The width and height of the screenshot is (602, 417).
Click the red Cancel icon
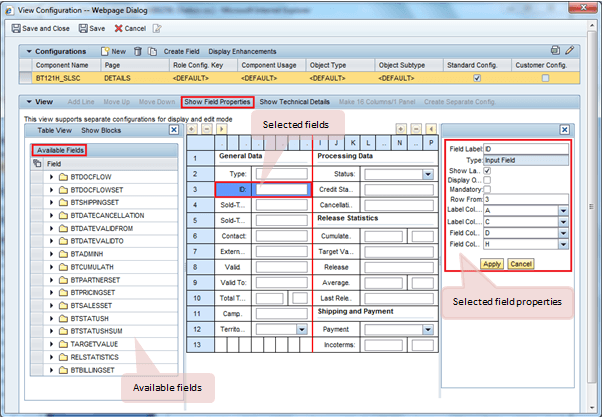pos(117,29)
